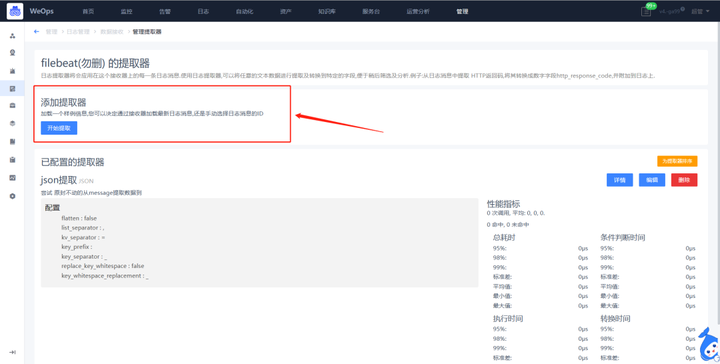Select the clipboard icon in the left sidebar
This screenshot has height=364, width=720.
[12, 160]
